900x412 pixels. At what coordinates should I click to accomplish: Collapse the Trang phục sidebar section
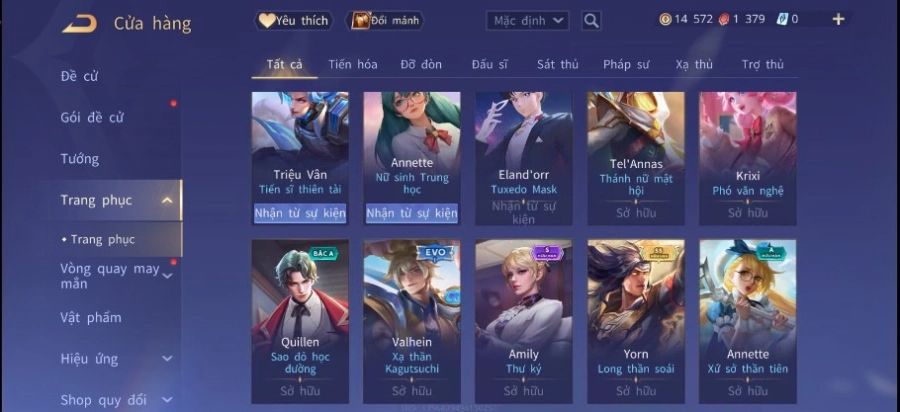pyautogui.click(x=167, y=200)
